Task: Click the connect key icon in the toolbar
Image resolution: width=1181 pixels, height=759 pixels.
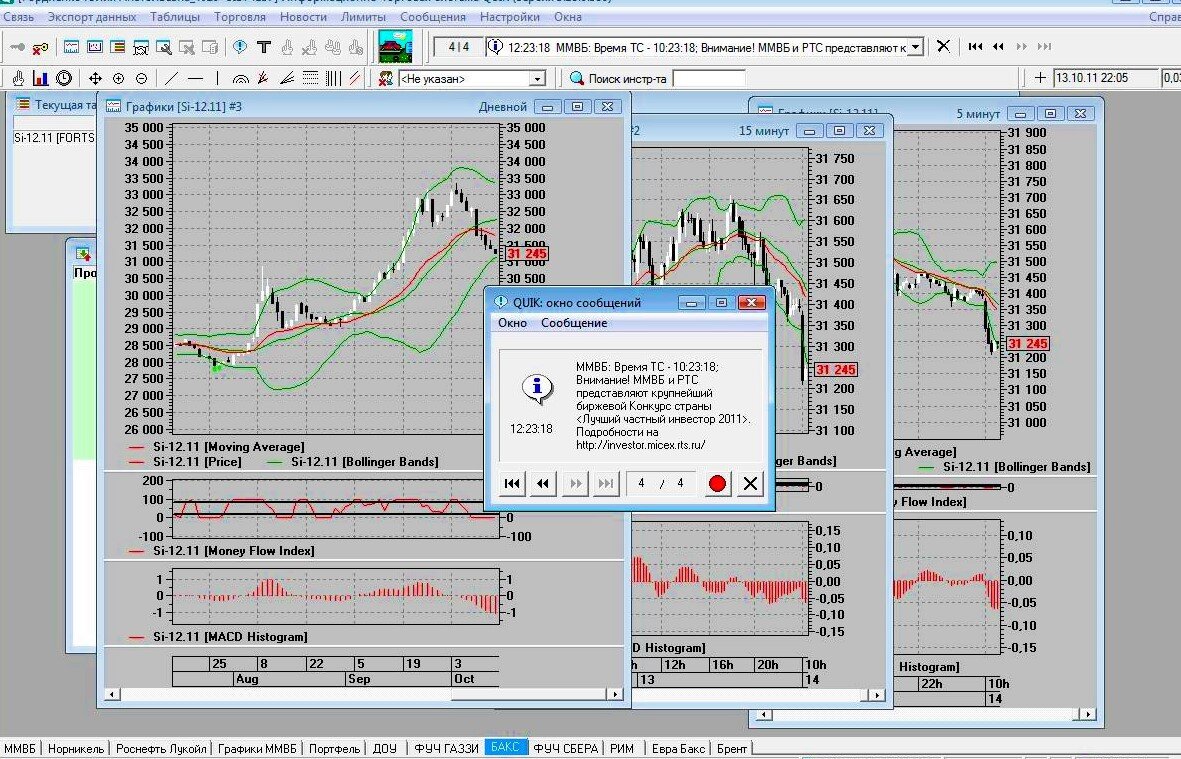Action: [x=17, y=47]
